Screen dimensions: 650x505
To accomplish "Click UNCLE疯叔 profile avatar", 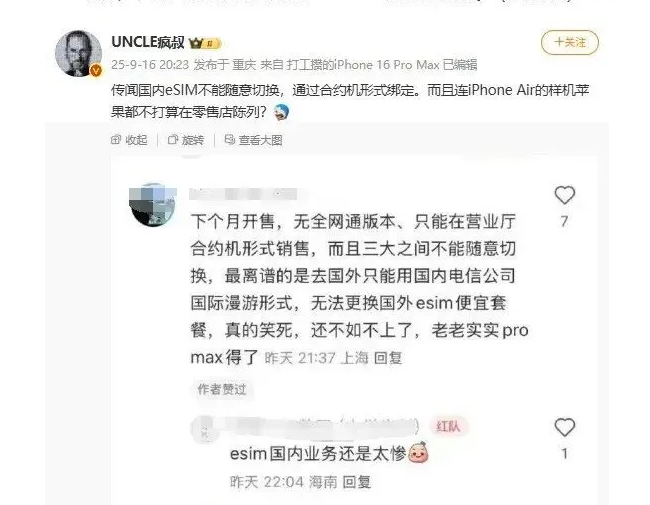I will click(x=78, y=53).
